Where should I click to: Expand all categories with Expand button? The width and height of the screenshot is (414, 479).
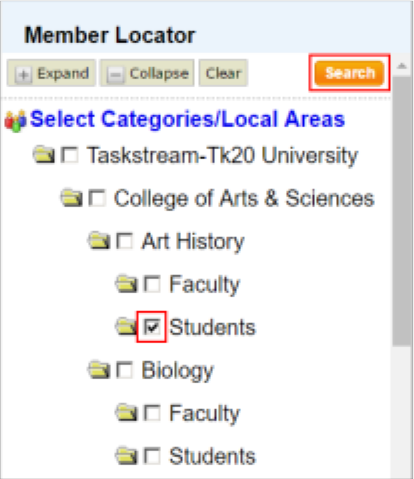coord(51,73)
